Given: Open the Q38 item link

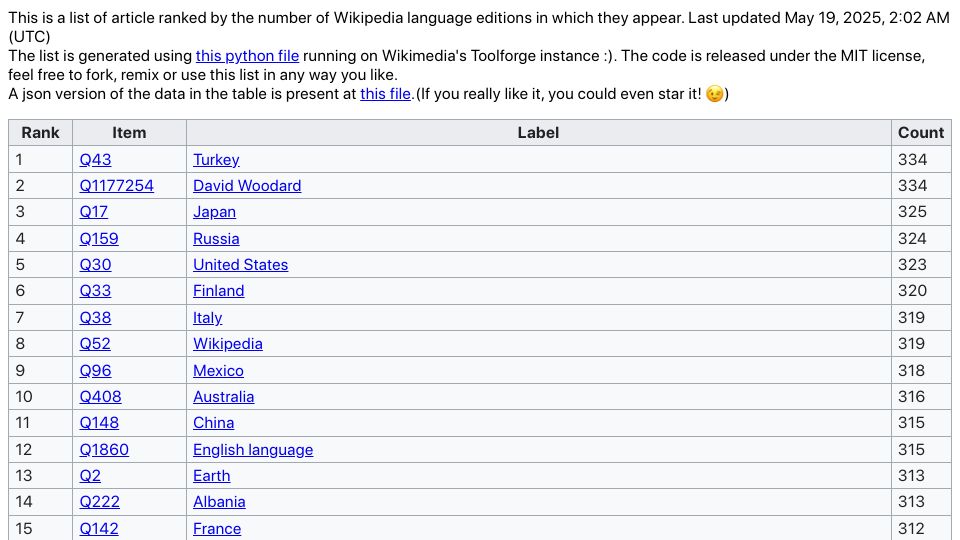Looking at the screenshot, I should click(x=96, y=318).
